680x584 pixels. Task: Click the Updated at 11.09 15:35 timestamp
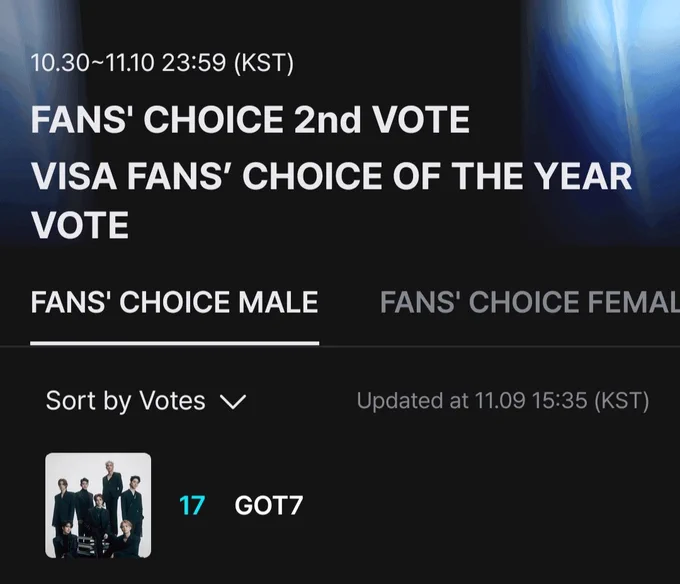coord(502,401)
